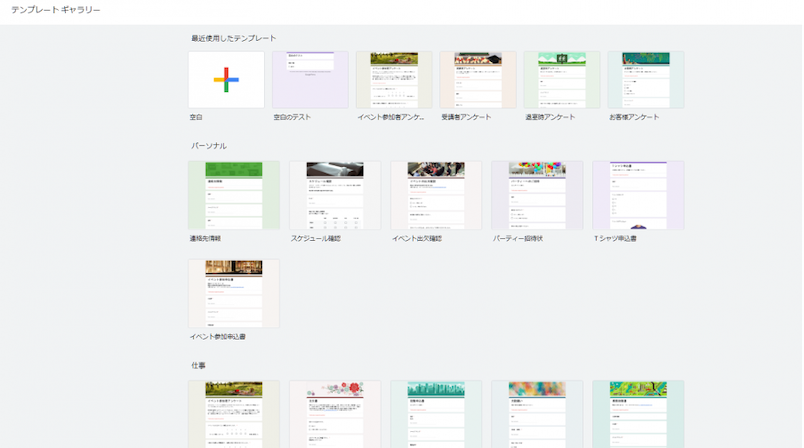Choose the 受講者アンケート template thumbnail
Screen dimensions: 804x448
[478, 79]
